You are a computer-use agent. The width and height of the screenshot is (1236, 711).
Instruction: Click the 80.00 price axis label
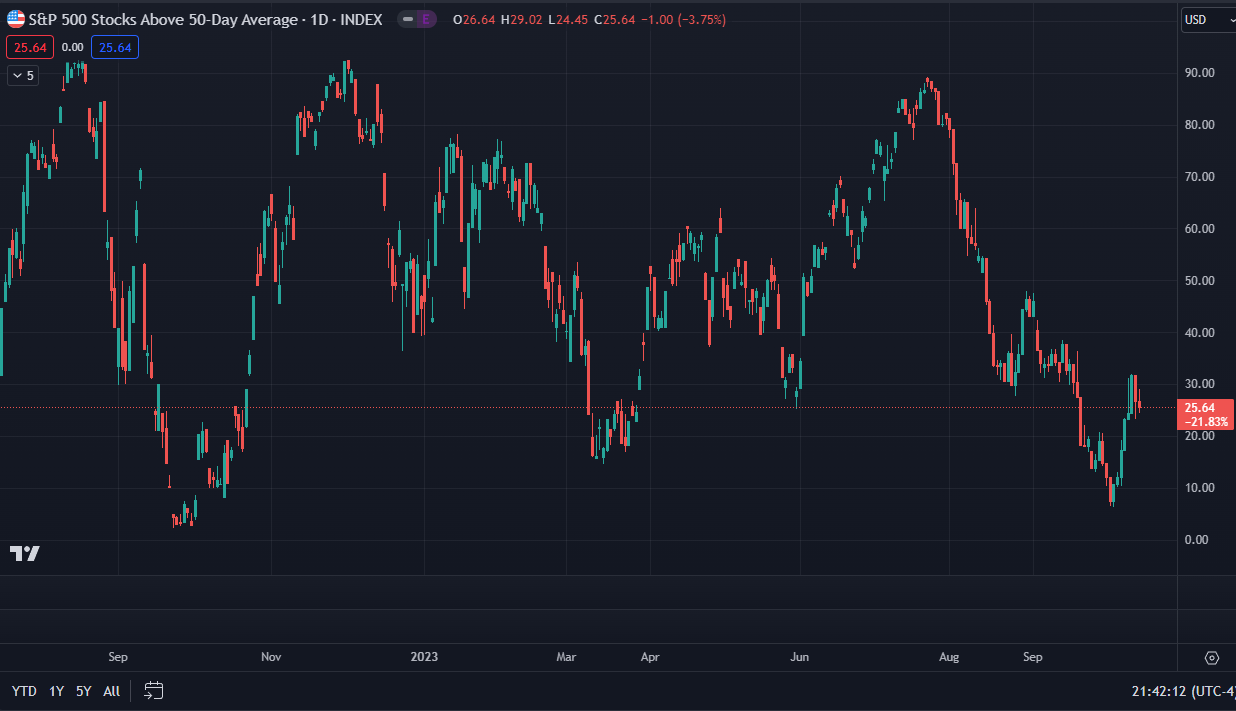coord(1199,125)
